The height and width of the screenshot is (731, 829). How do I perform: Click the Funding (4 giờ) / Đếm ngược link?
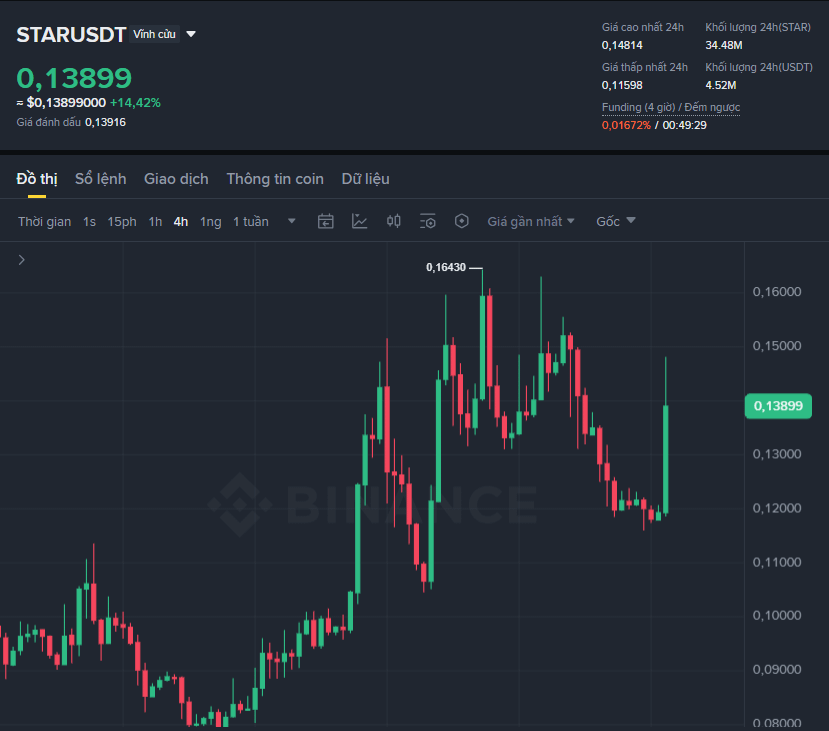pos(670,107)
